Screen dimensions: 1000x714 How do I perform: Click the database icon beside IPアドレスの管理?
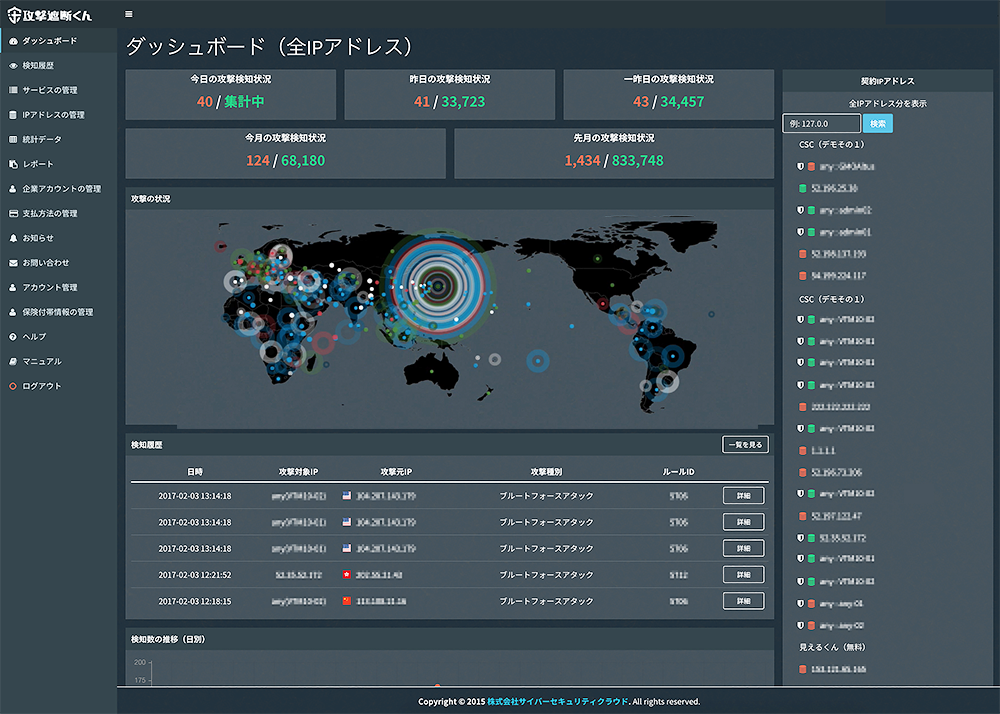[x=12, y=115]
